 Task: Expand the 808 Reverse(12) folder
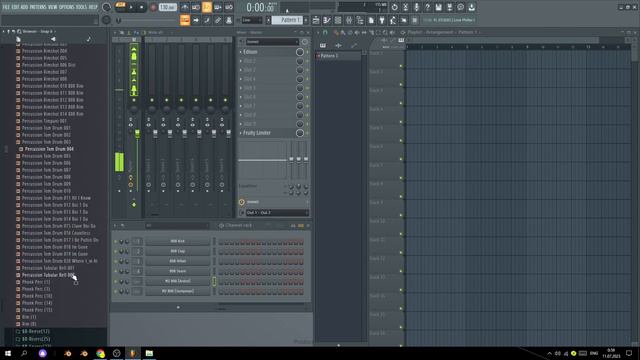click(36, 331)
